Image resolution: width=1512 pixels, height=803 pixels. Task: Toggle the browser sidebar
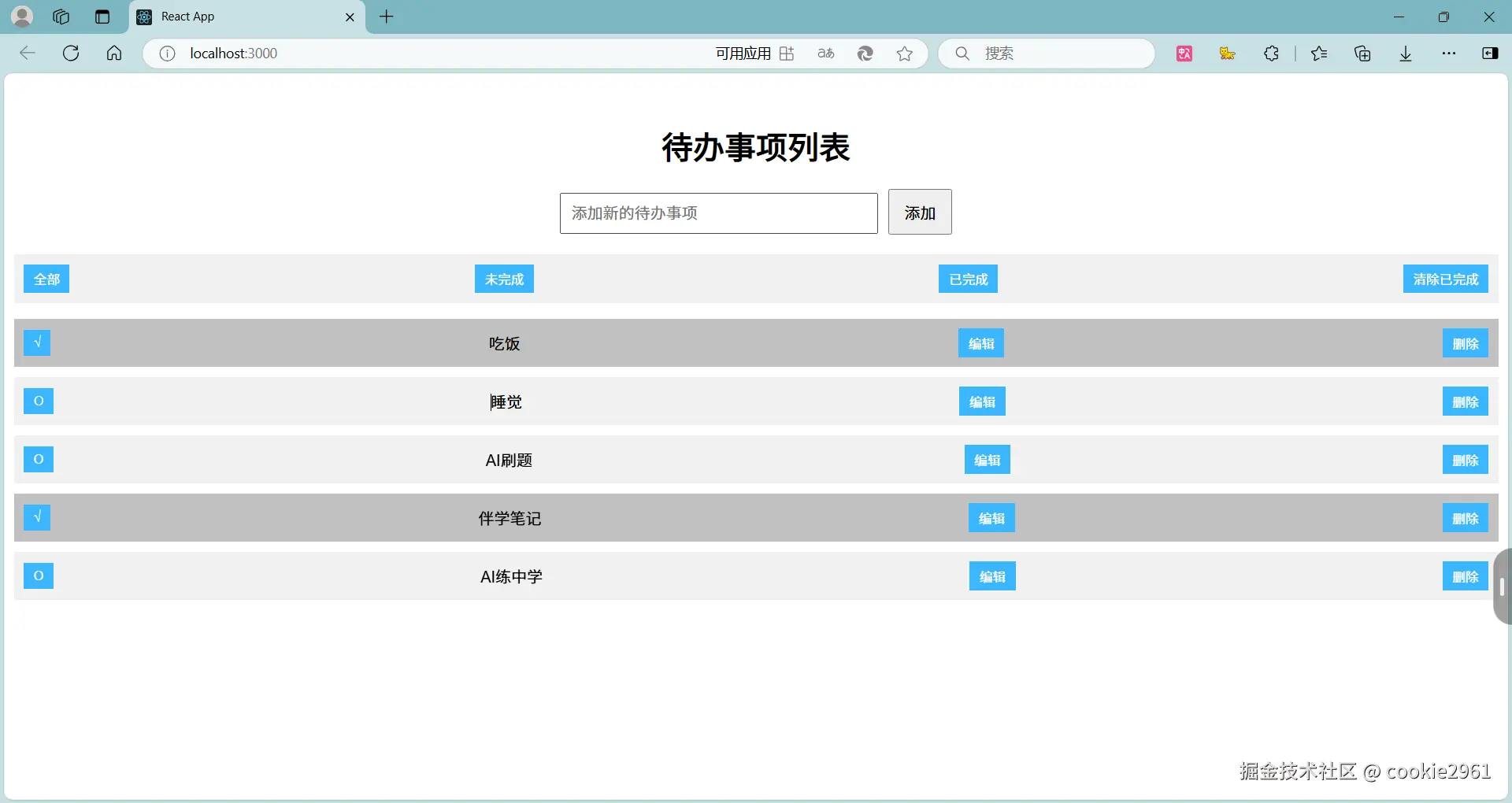pos(1490,54)
